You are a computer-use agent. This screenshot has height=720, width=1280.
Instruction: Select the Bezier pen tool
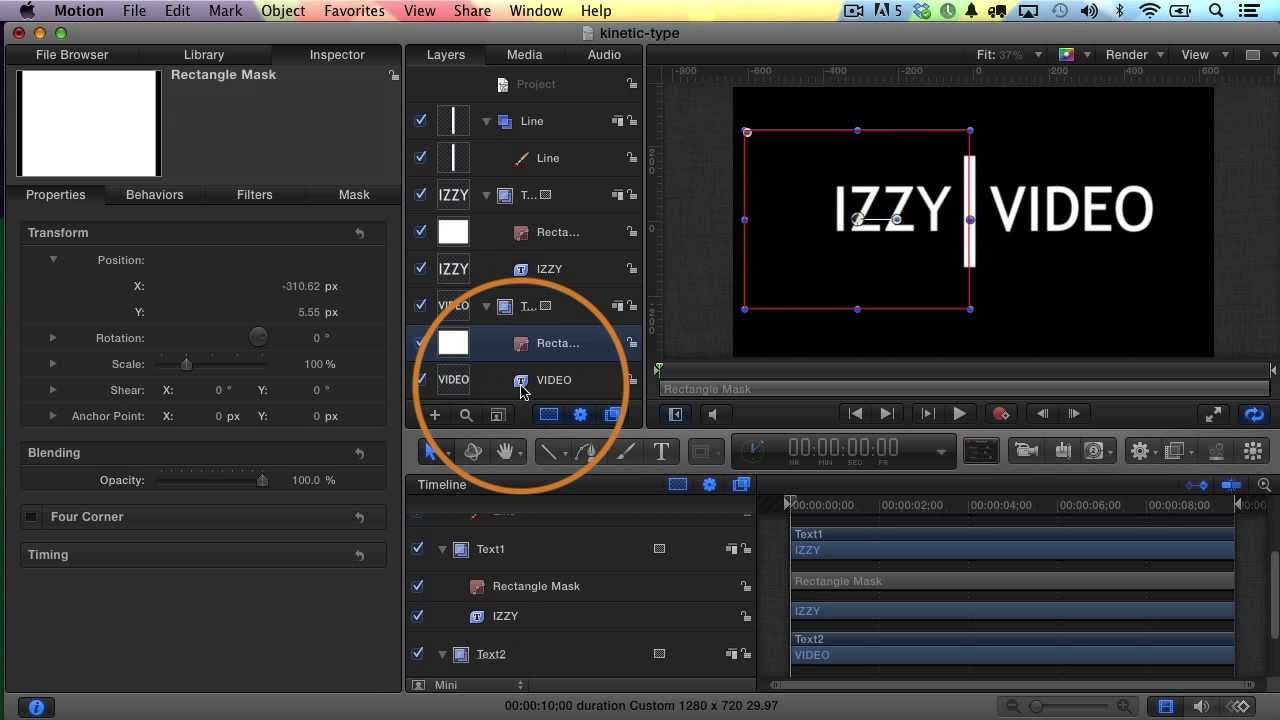[586, 452]
